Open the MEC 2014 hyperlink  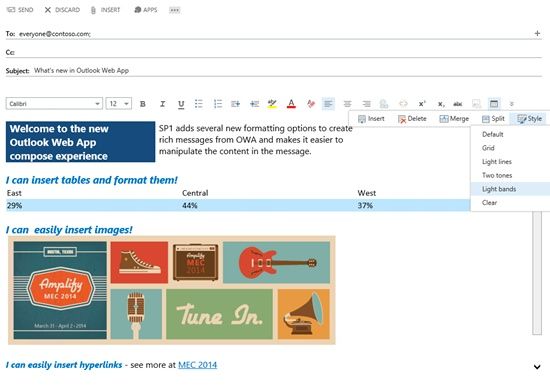click(197, 365)
